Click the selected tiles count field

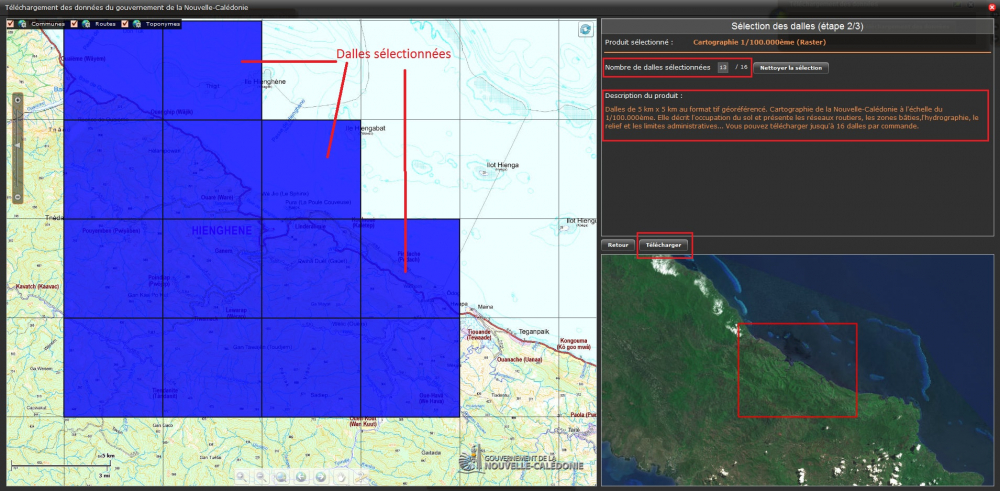(x=723, y=68)
